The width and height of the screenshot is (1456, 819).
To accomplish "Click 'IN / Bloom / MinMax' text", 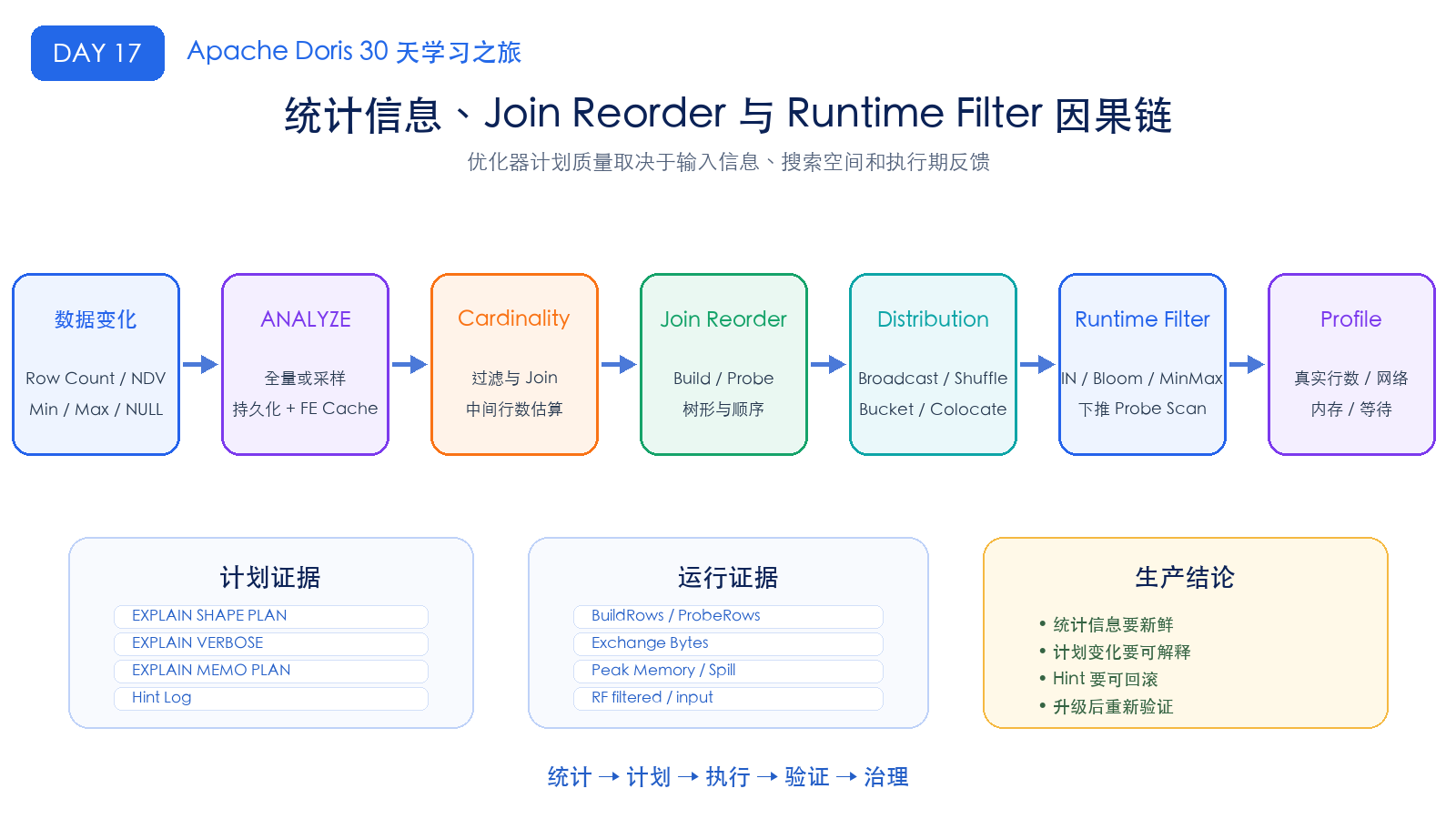I will point(1142,378).
